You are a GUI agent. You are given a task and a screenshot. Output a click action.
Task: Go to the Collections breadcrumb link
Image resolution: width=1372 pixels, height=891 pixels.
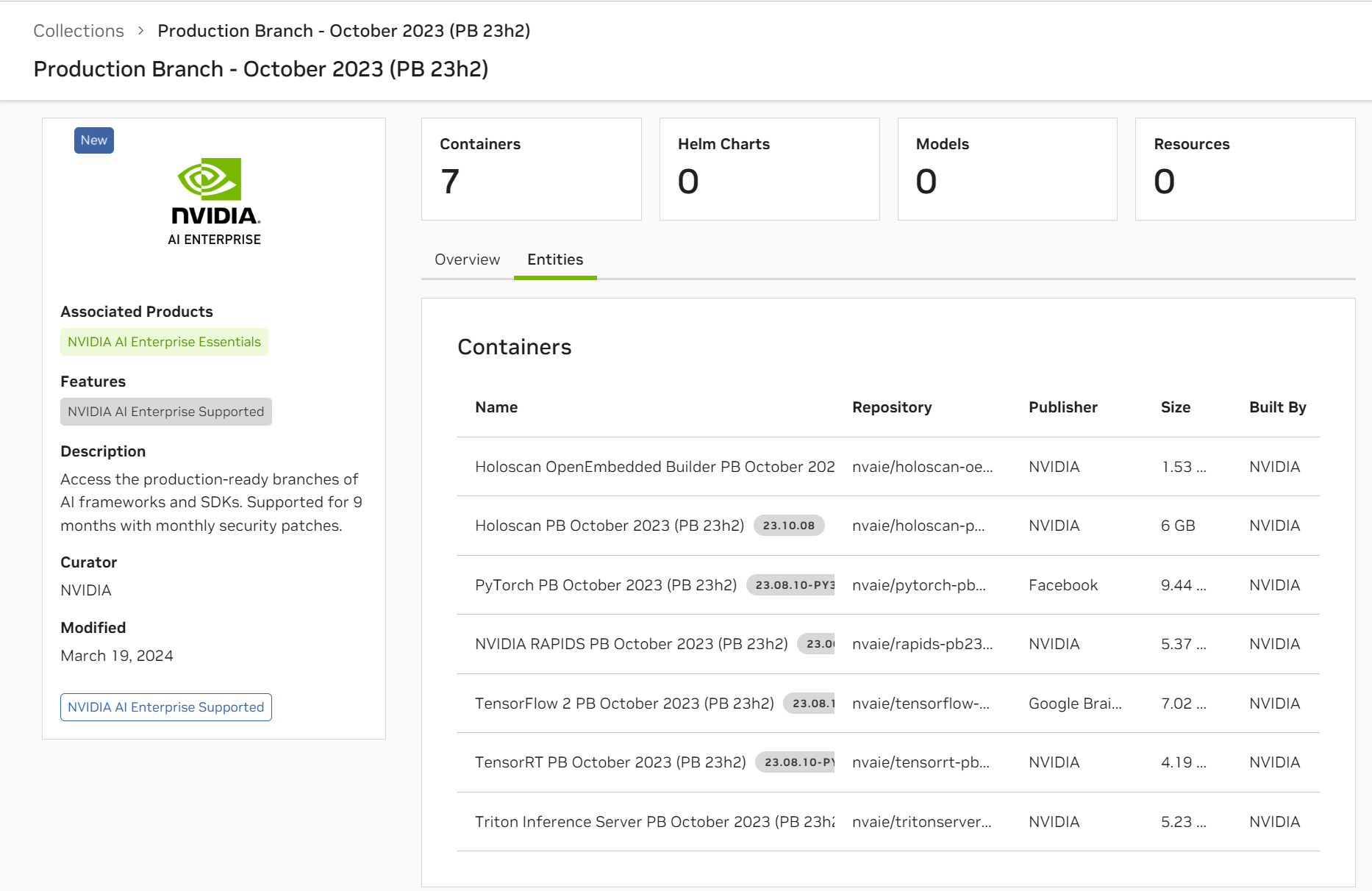click(79, 31)
